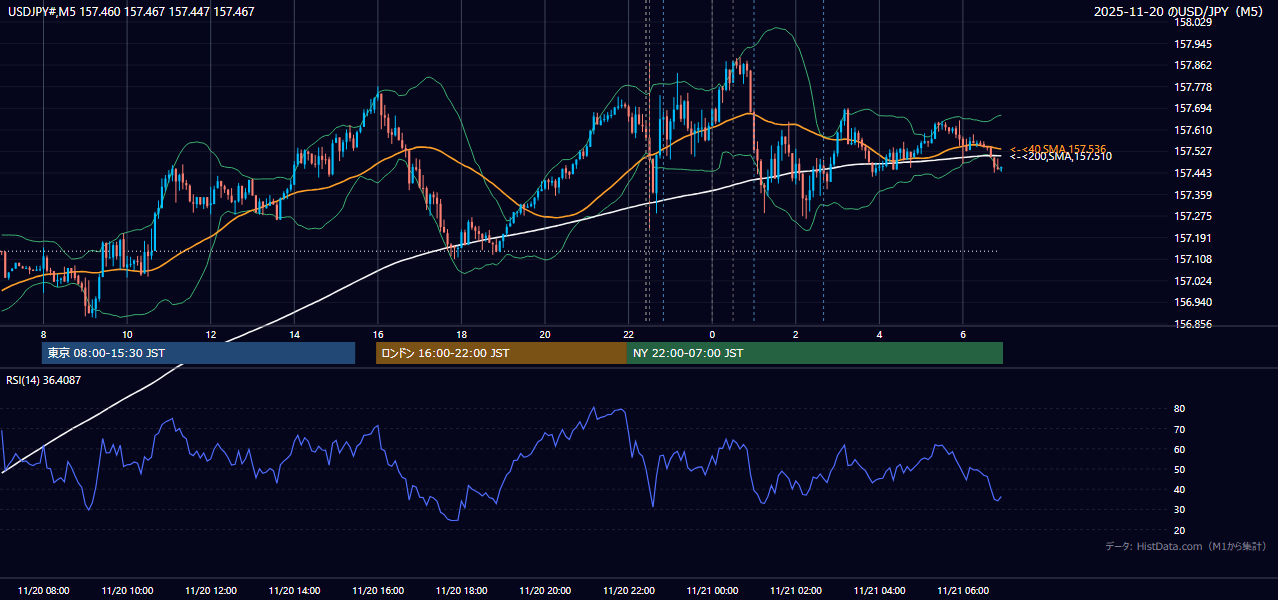Click the 40 SMA 157.536 label
Viewport: 1278px width, 600px height.
tap(1058, 149)
